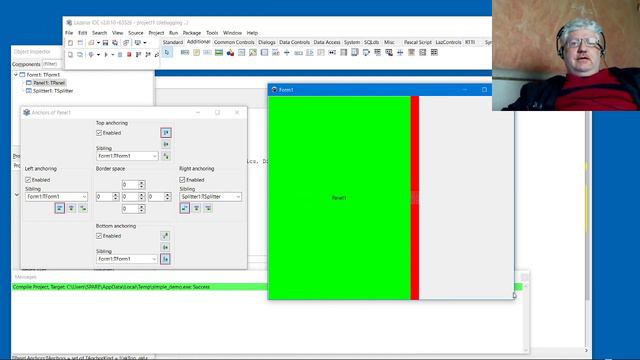Open the File menu
Viewport: 640px width, 360px height.
(69, 33)
